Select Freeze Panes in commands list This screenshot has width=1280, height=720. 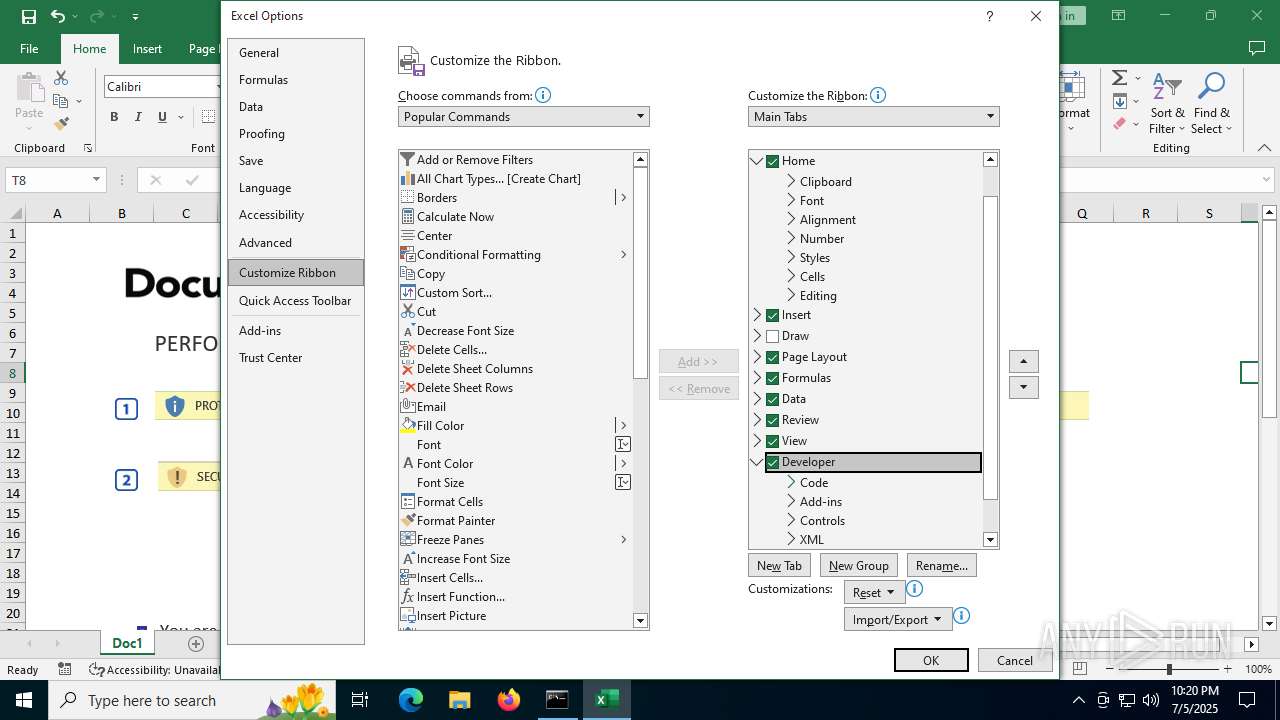[515, 540]
